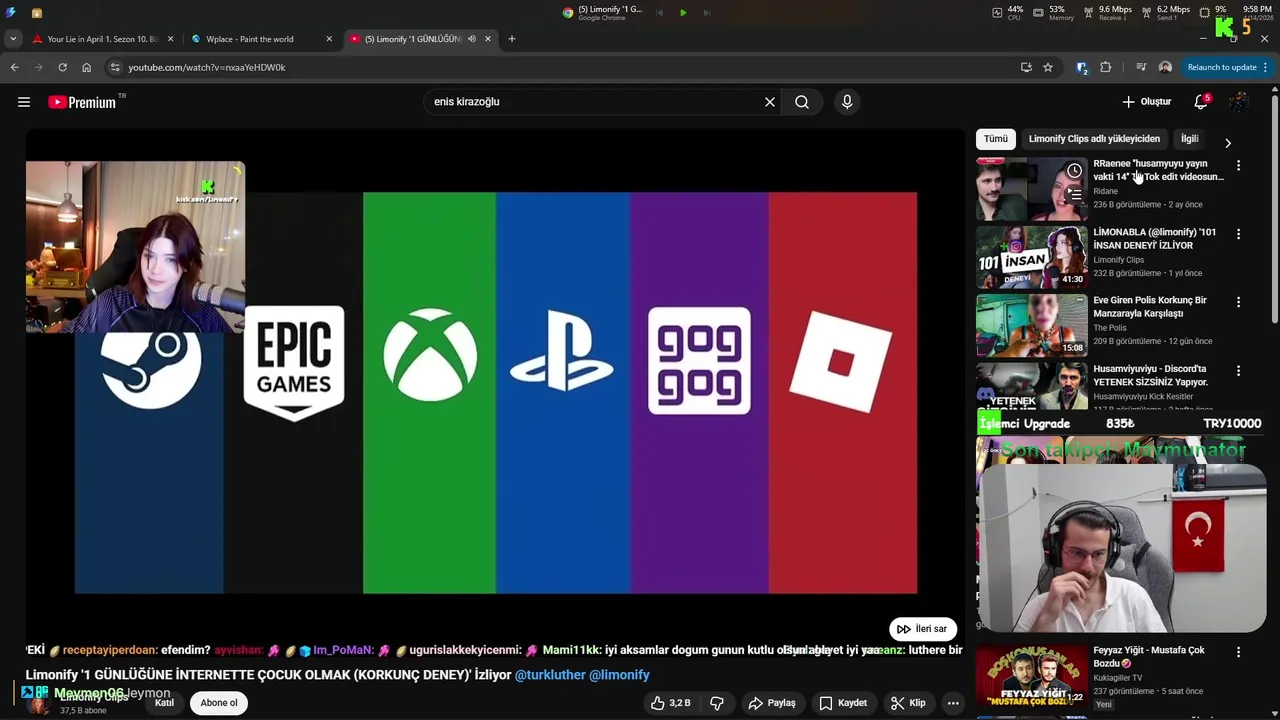The height and width of the screenshot is (720, 1280).
Task: View site information next to URL
Action: (x=115, y=67)
